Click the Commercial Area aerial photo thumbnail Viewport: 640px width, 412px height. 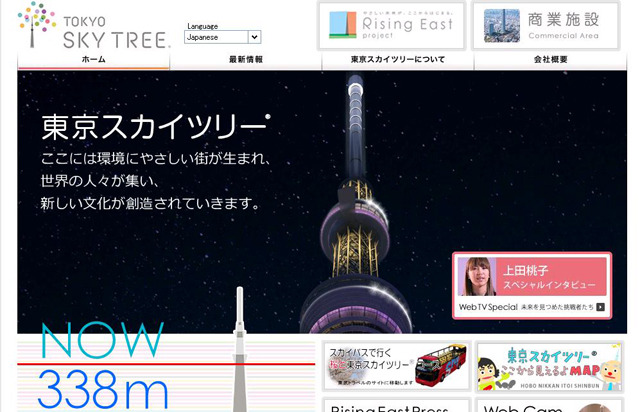click(502, 26)
